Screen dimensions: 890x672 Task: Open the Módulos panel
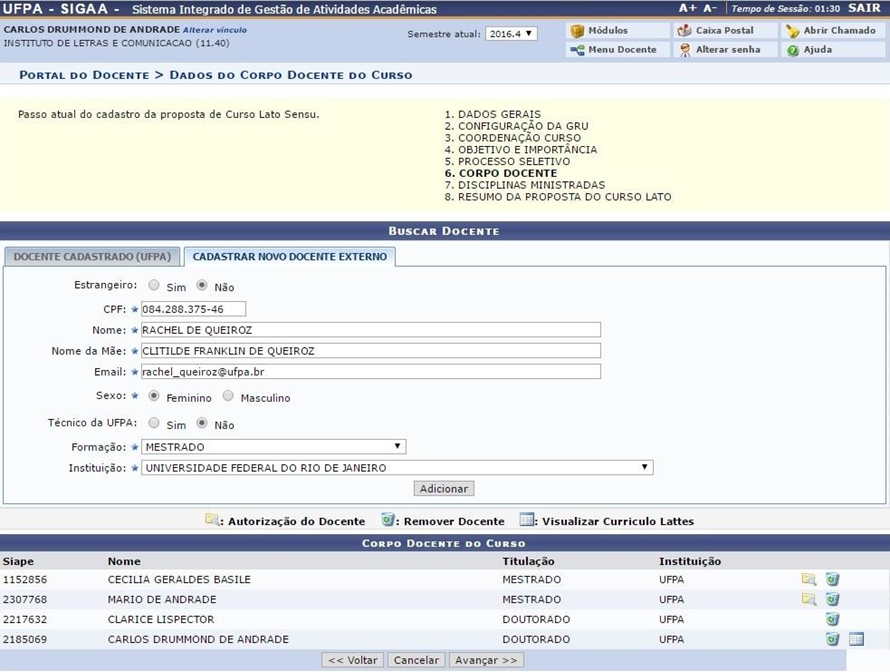coord(603,31)
